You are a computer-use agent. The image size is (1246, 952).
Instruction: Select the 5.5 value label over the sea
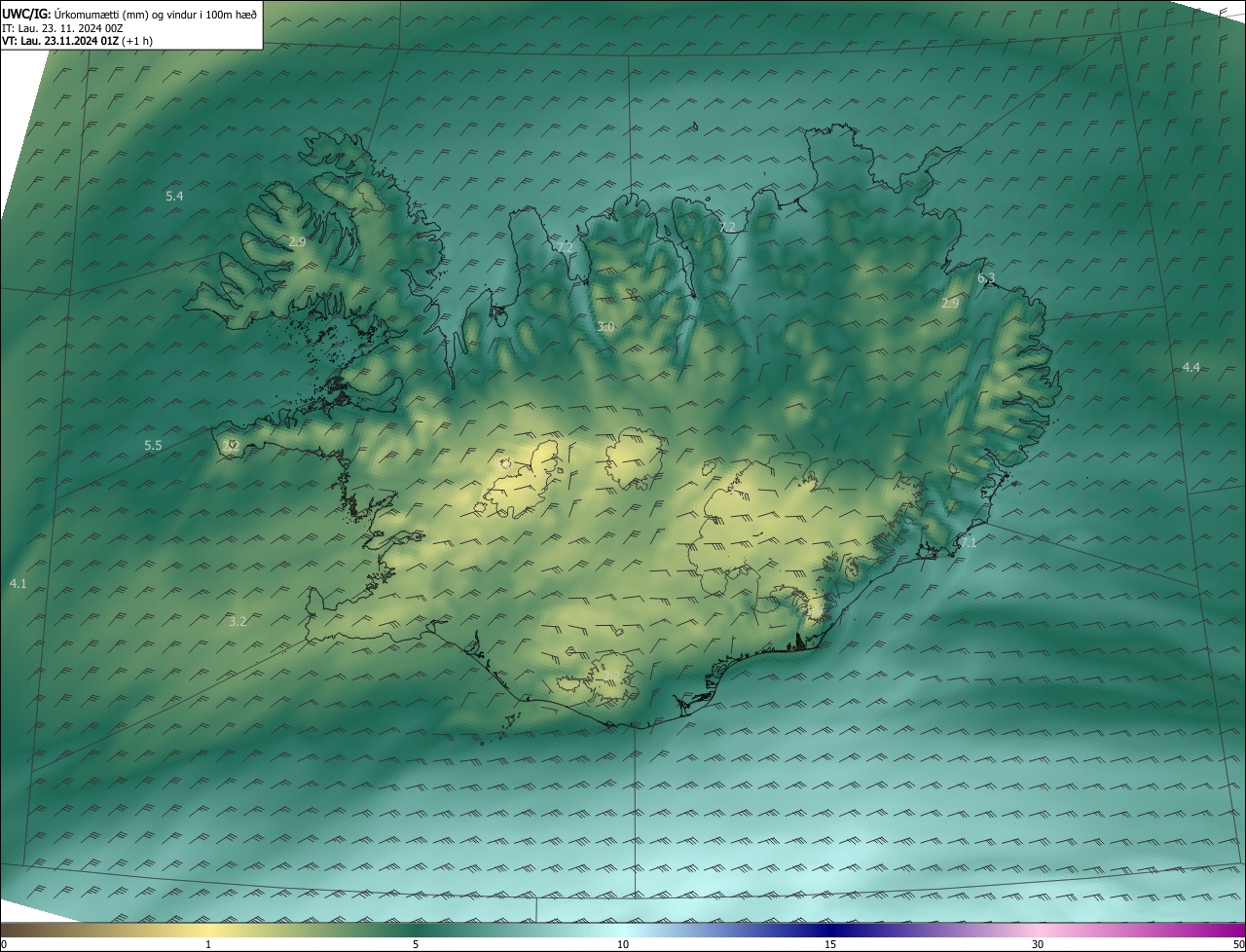pyautogui.click(x=153, y=446)
